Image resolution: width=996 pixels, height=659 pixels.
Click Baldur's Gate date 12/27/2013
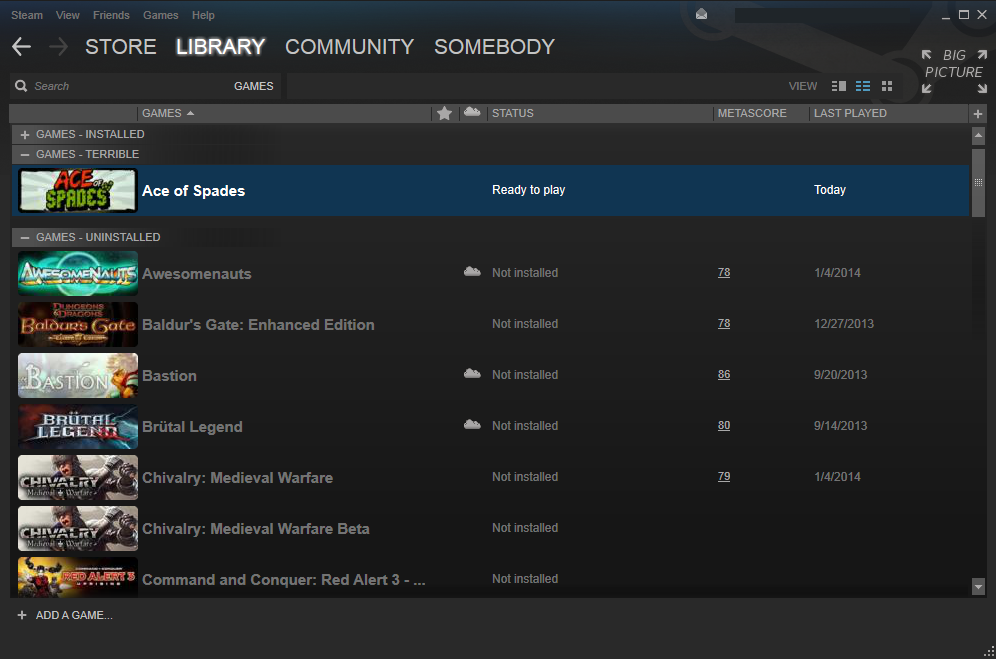tap(844, 323)
